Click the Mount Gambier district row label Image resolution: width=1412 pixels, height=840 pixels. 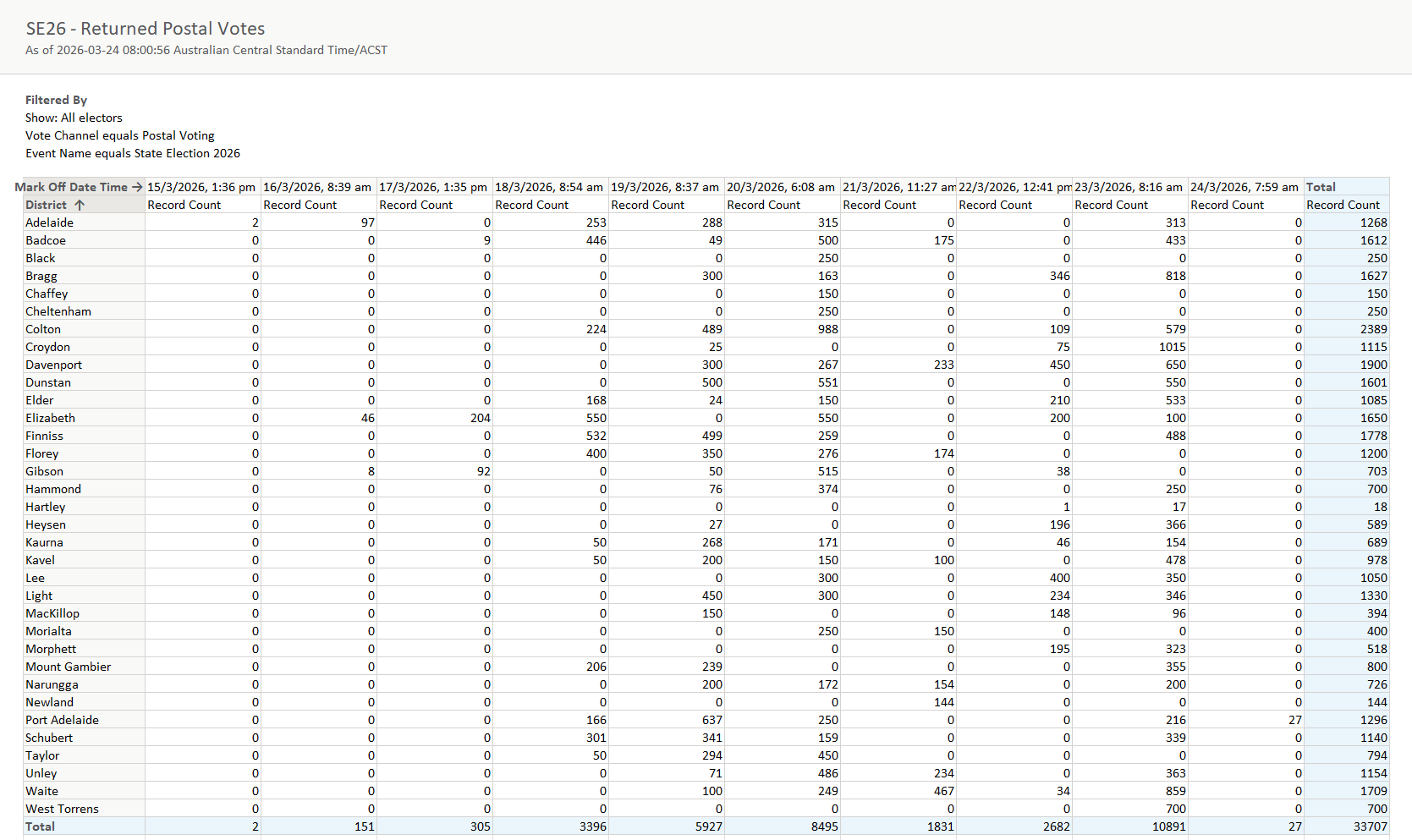[68, 667]
